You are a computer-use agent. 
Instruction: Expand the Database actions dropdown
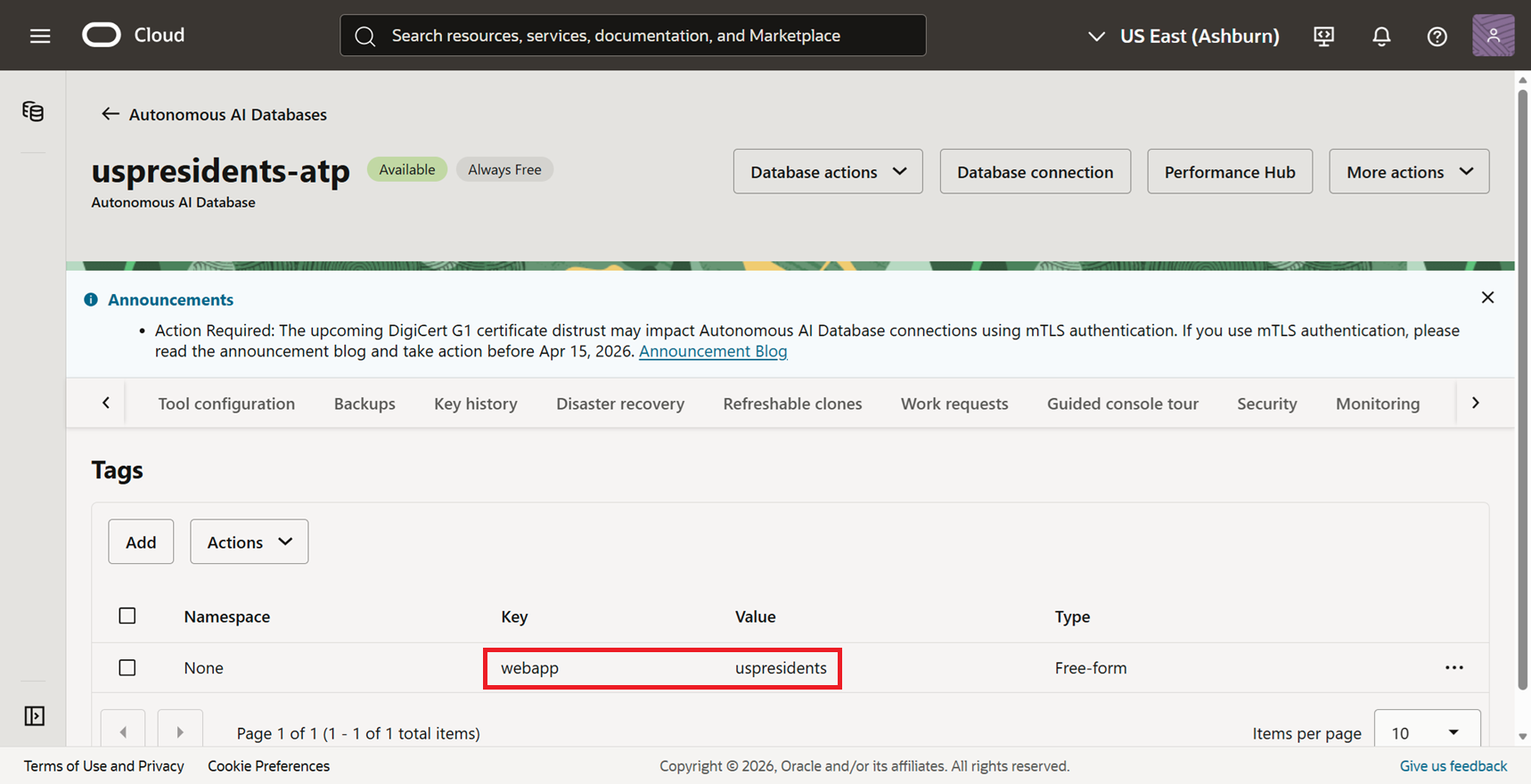point(827,172)
